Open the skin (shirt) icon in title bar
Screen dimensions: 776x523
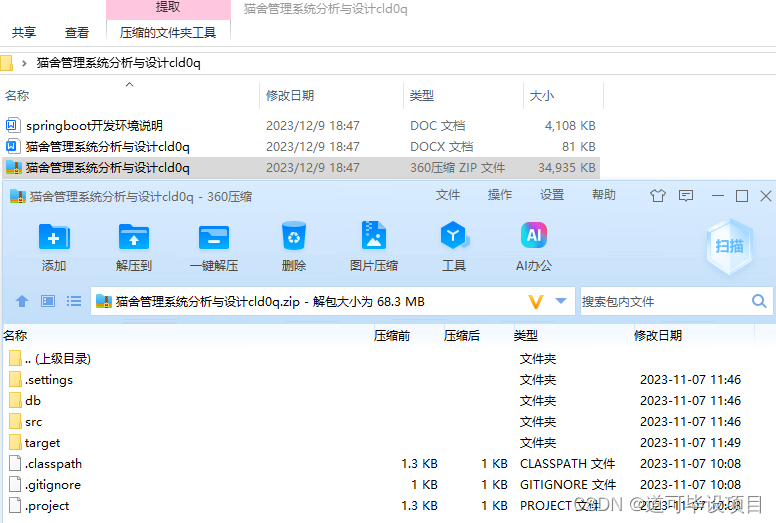tap(658, 196)
